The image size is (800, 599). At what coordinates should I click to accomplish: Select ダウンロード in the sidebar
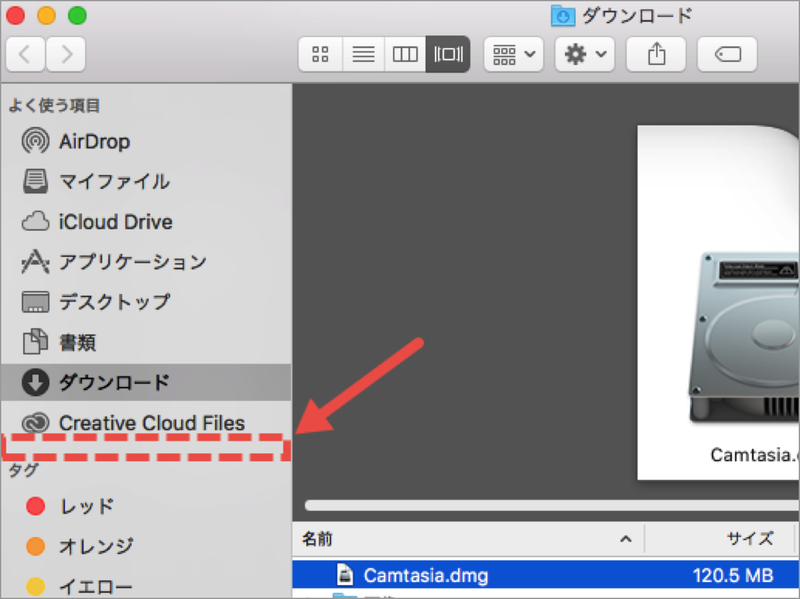click(146, 382)
